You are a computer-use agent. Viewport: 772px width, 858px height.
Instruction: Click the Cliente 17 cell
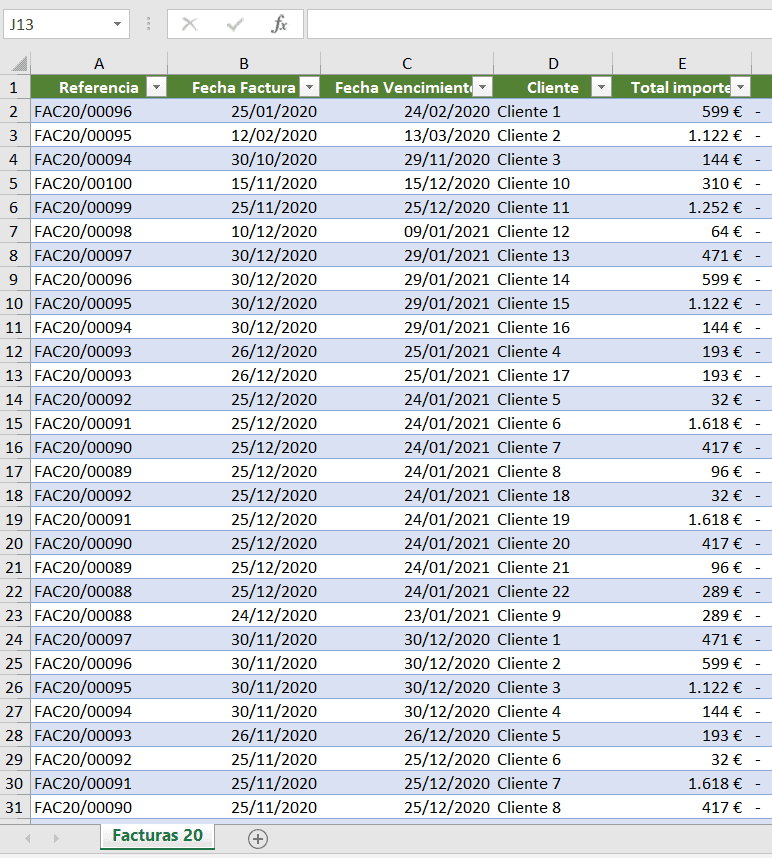[553, 375]
